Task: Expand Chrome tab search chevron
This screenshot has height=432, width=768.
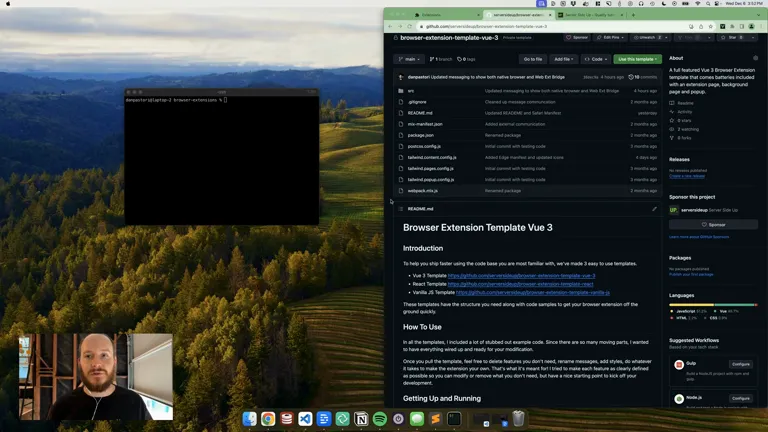Action: pos(761,15)
